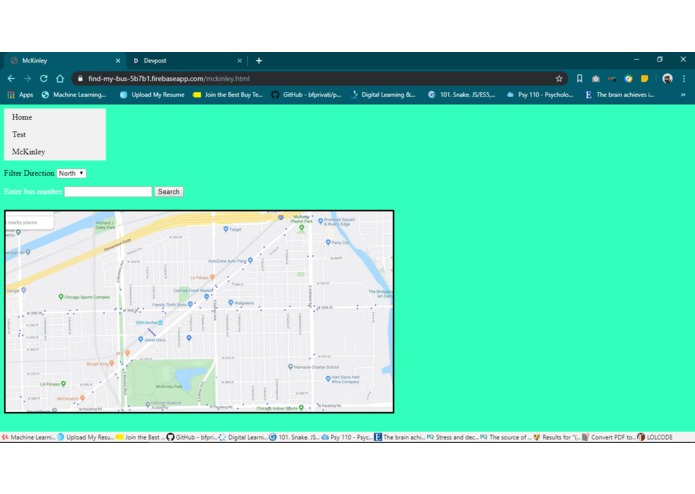Click the browser forward arrow
695x494 pixels.
(x=27, y=78)
